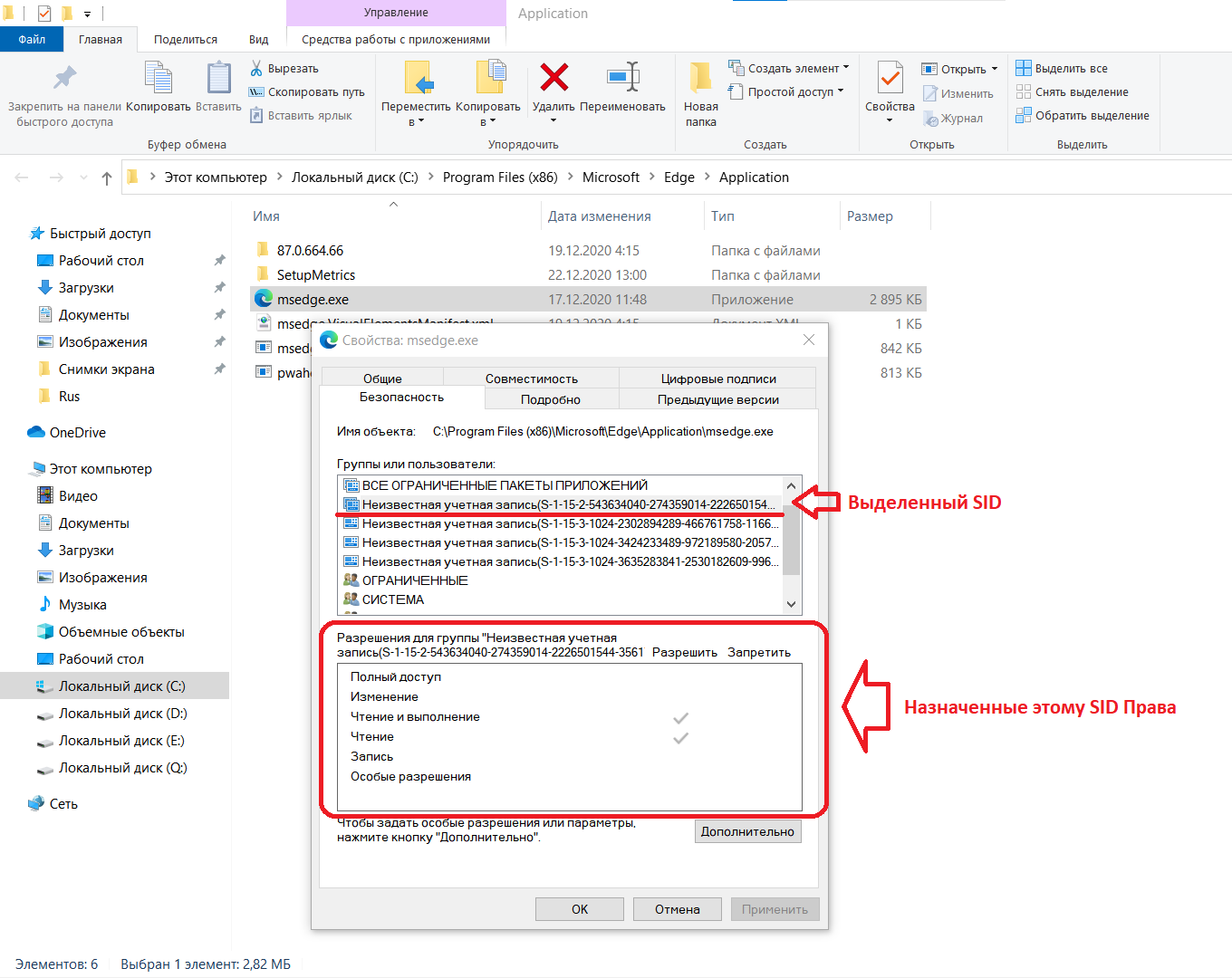The width and height of the screenshot is (1232, 978).
Task: Expand Create item (Создать элемент) dropdown
Action: (846, 68)
